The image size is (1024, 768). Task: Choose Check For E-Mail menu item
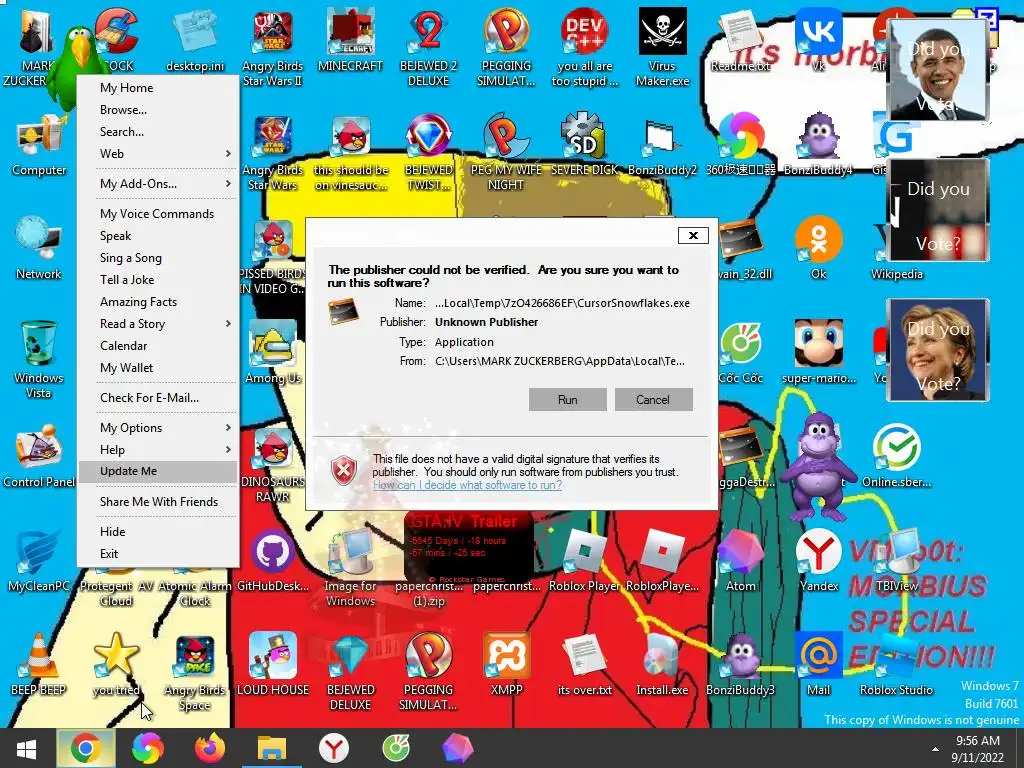coord(158,398)
